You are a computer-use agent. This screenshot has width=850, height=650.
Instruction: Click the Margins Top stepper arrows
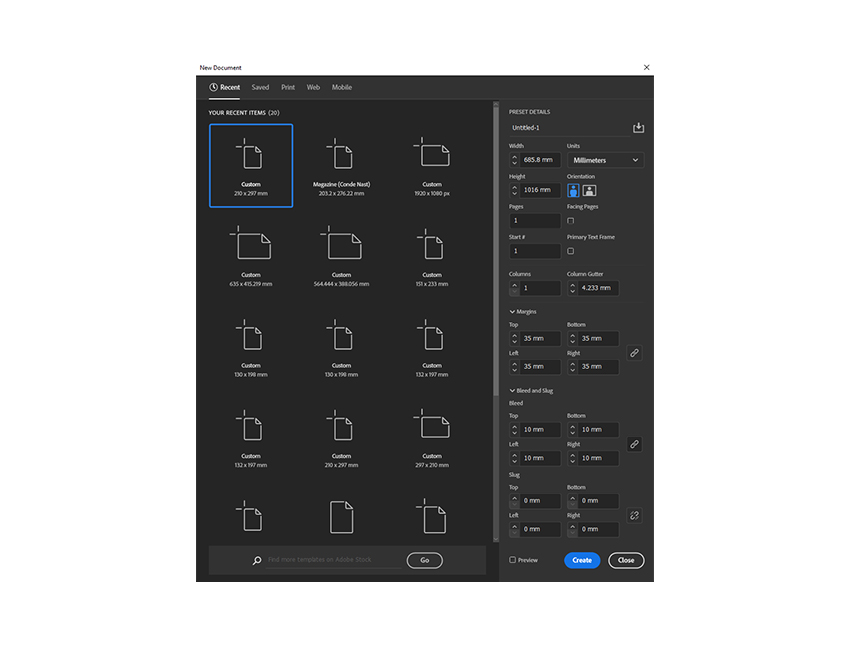click(x=514, y=338)
